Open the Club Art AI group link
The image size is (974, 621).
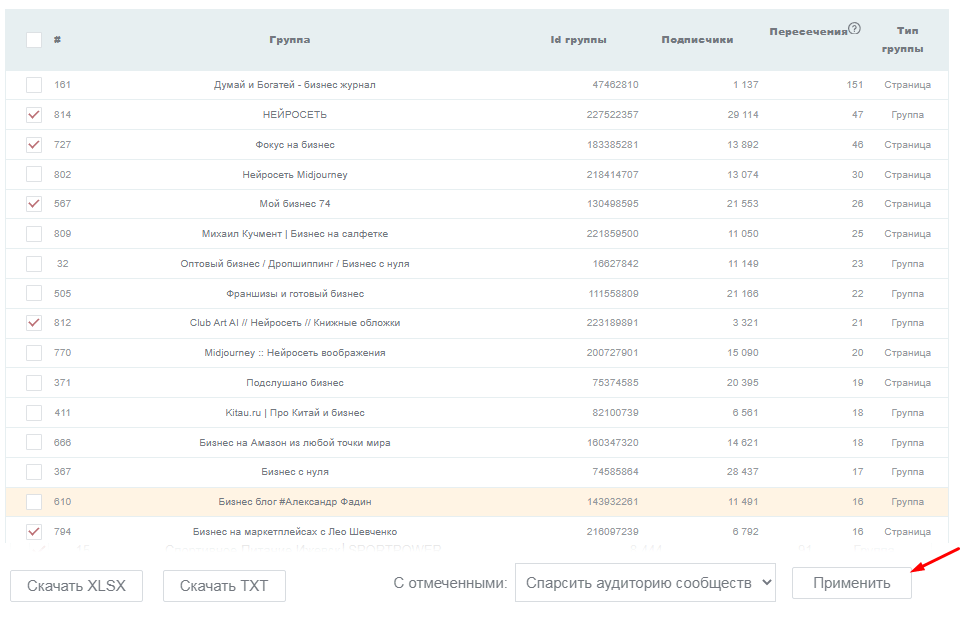click(x=294, y=323)
